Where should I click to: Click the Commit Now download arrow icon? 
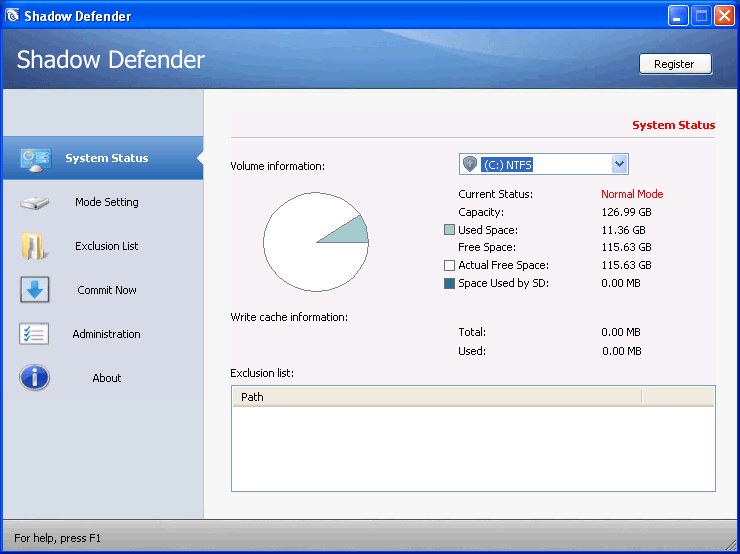pos(34,289)
